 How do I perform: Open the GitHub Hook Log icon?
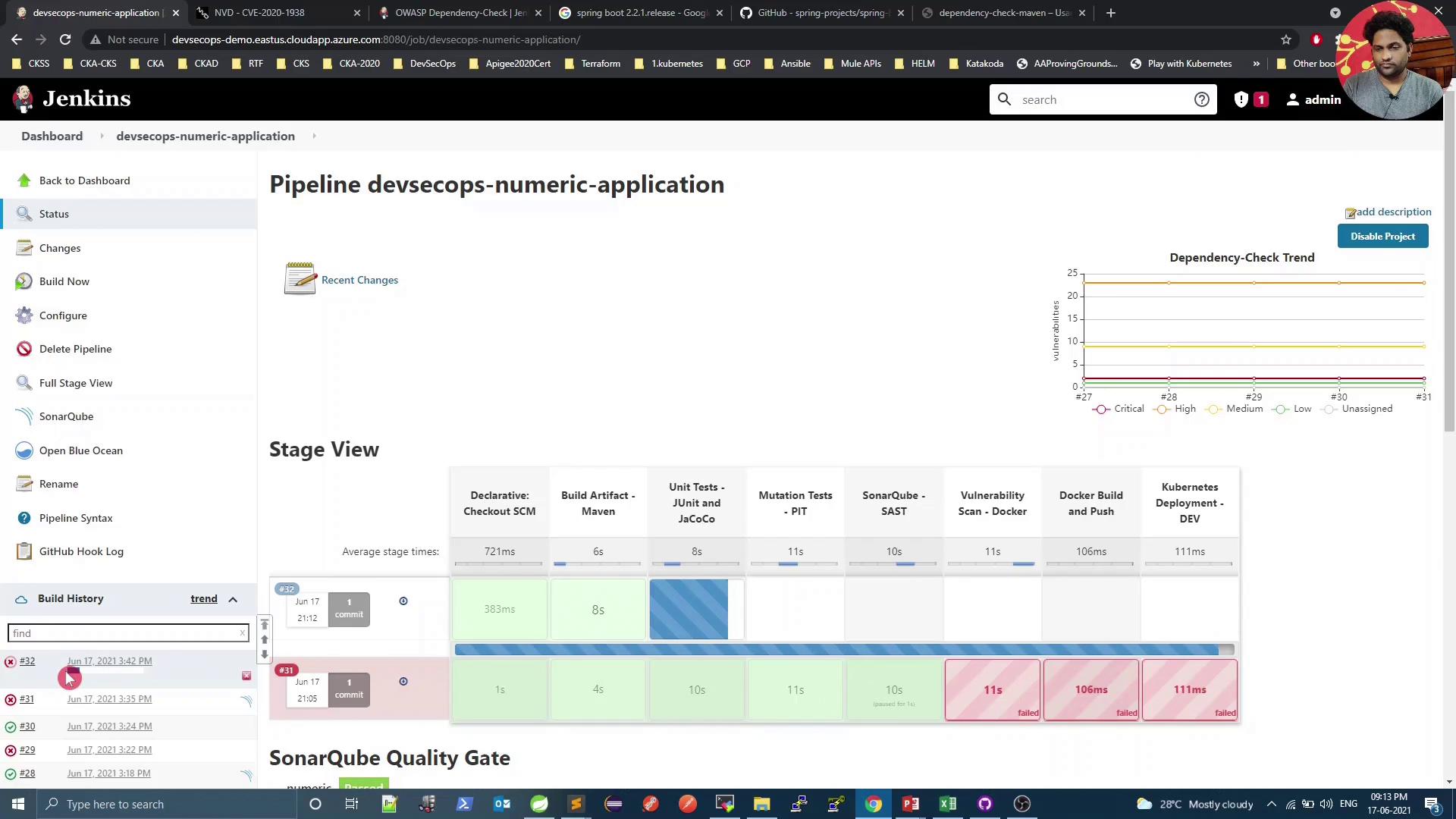(24, 551)
